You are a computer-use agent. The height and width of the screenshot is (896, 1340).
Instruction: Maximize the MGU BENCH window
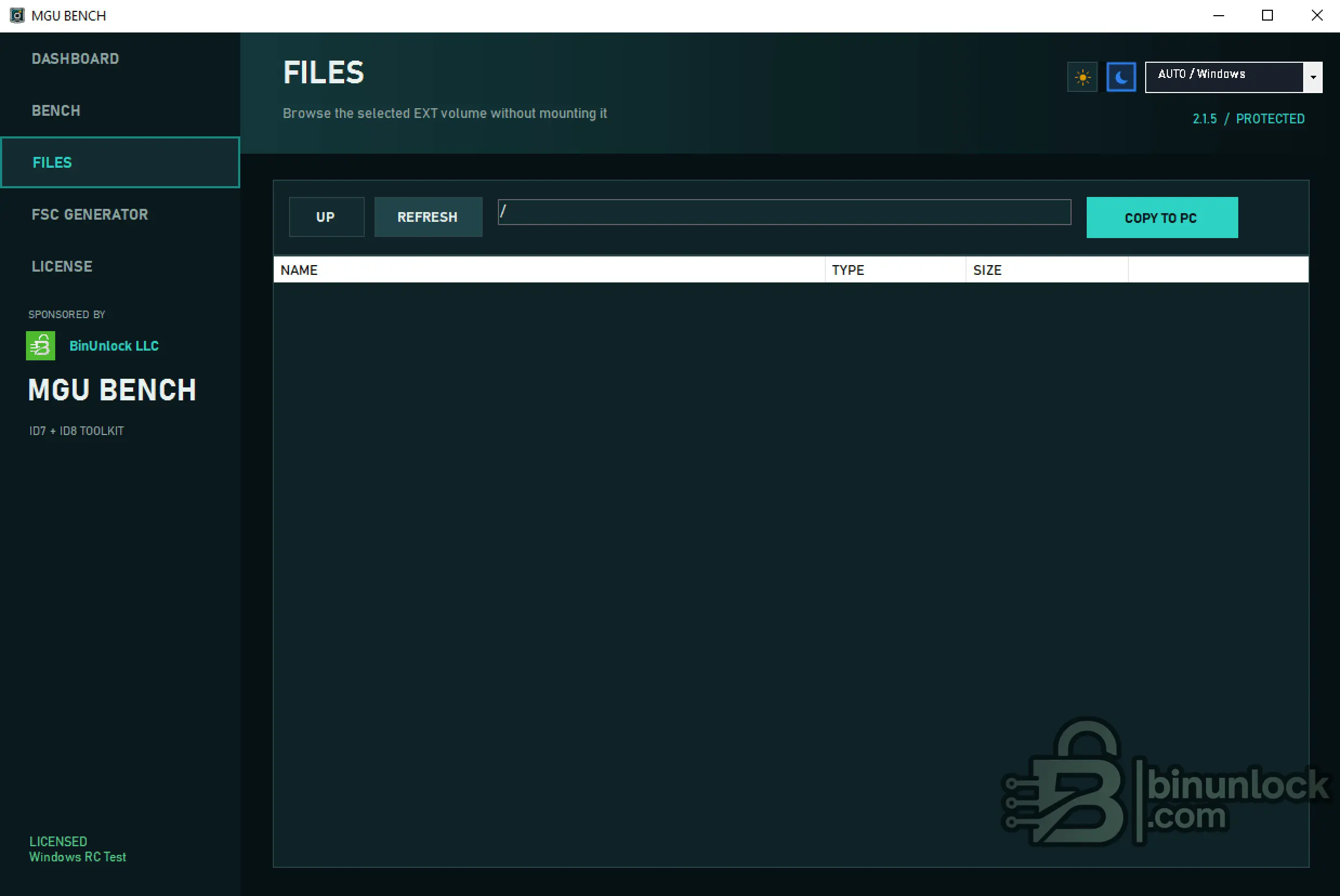point(1267,16)
